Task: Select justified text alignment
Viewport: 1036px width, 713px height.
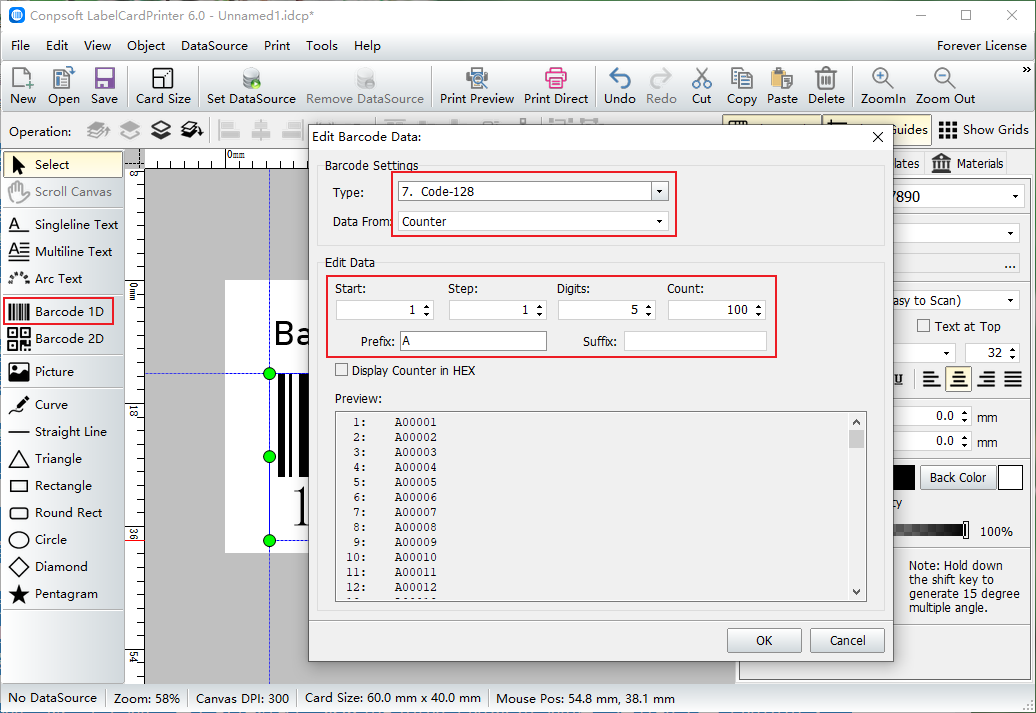Action: point(1013,379)
